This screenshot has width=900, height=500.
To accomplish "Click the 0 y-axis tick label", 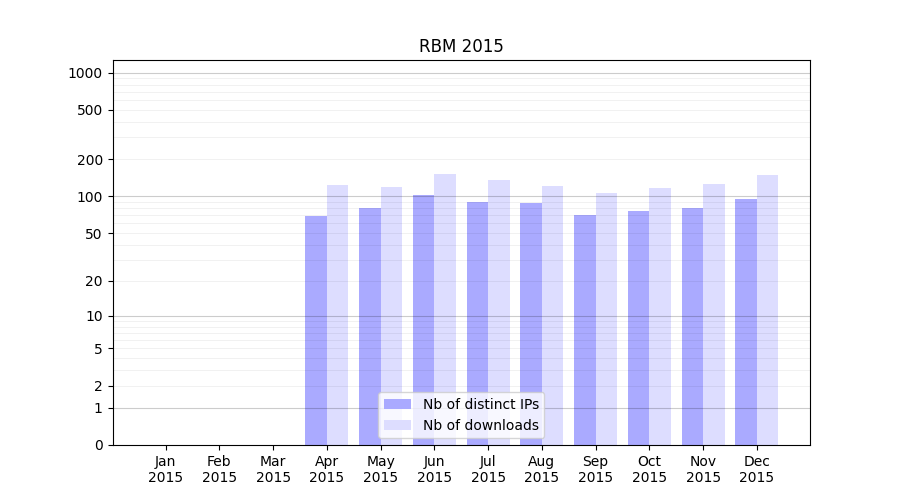I will tap(98, 445).
